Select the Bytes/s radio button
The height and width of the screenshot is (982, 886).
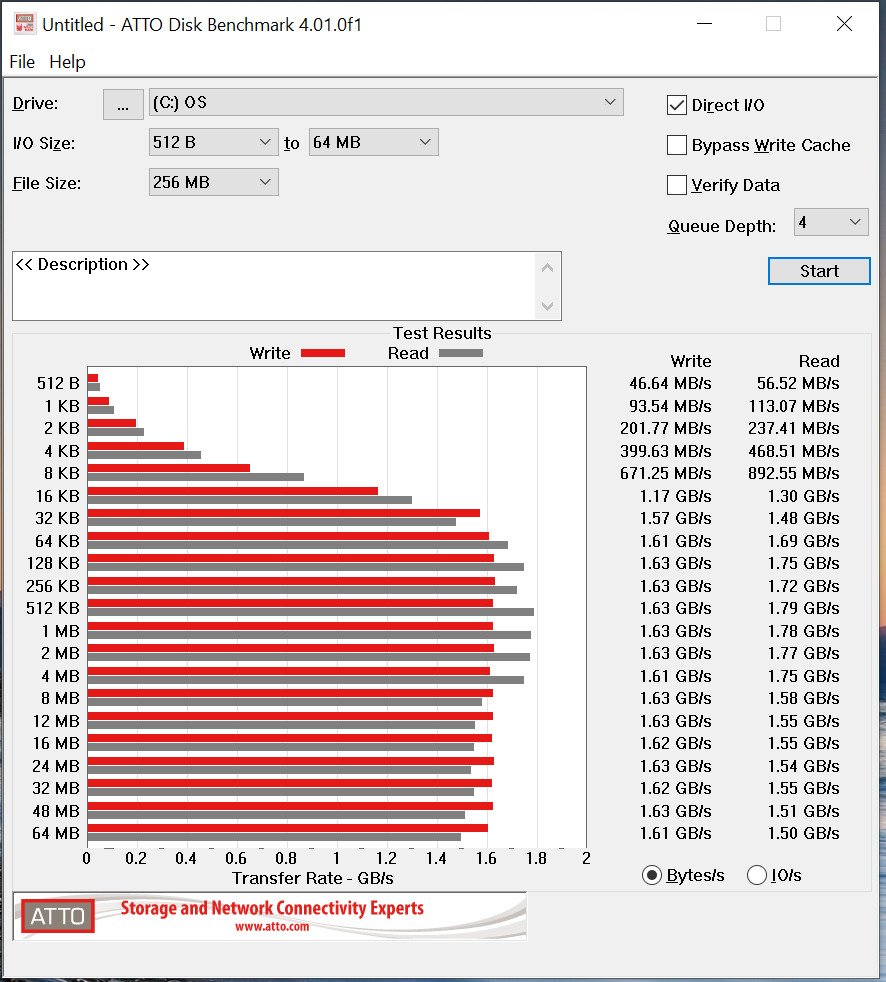click(x=652, y=875)
